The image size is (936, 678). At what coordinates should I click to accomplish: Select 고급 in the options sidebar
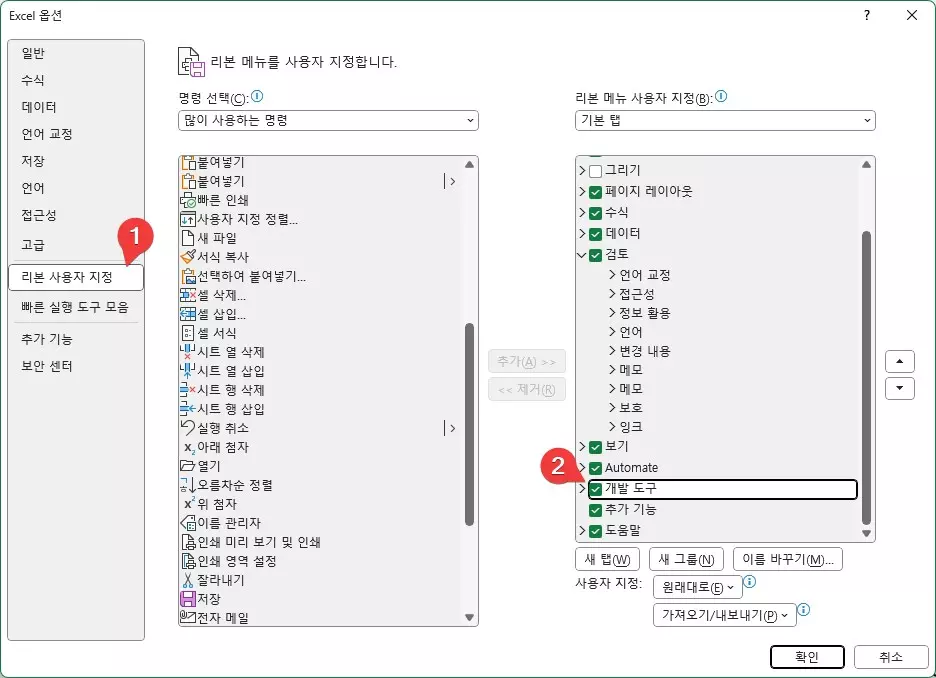coord(76,245)
